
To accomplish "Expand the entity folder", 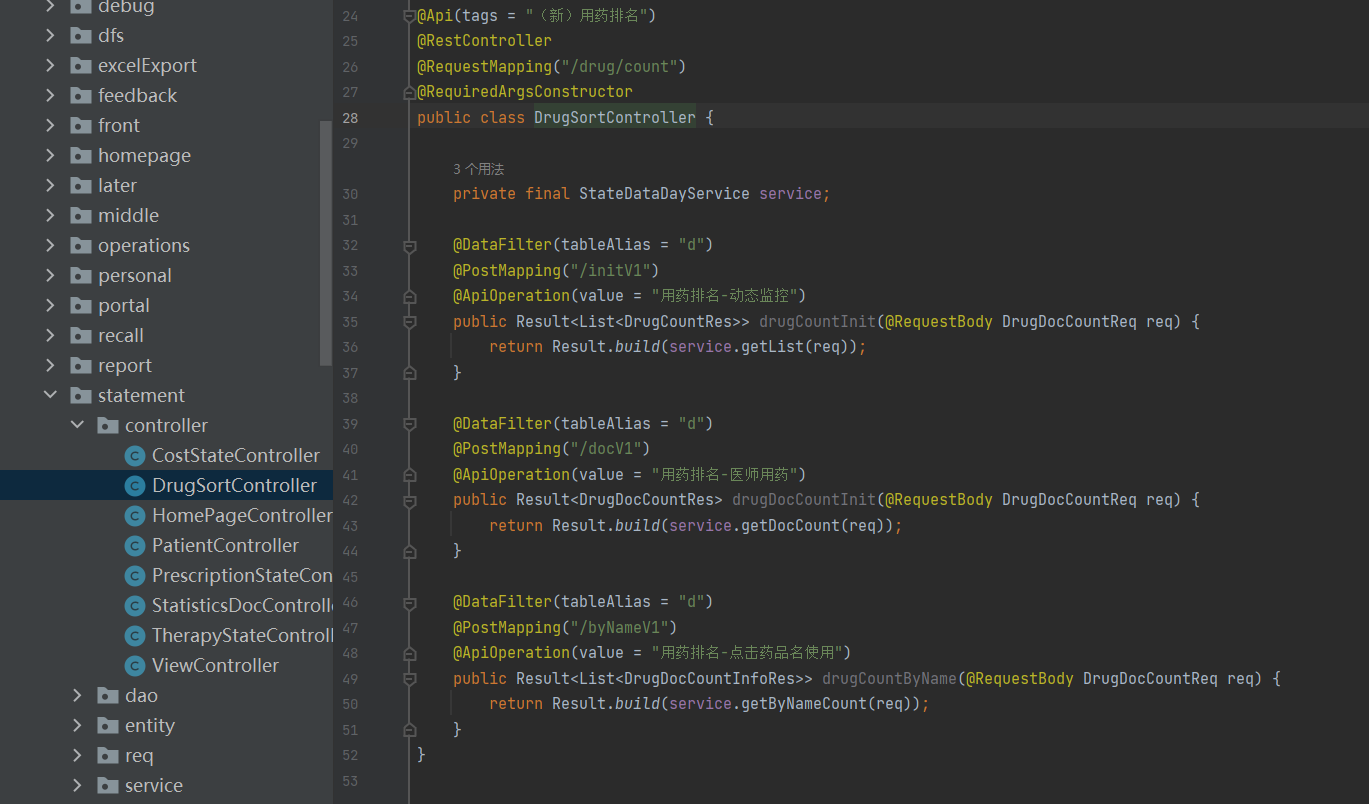I will [77, 726].
